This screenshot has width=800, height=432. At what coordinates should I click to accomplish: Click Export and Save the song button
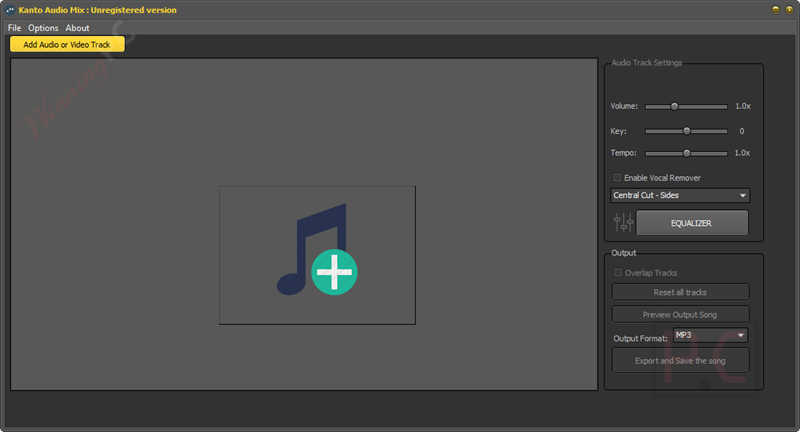point(681,361)
